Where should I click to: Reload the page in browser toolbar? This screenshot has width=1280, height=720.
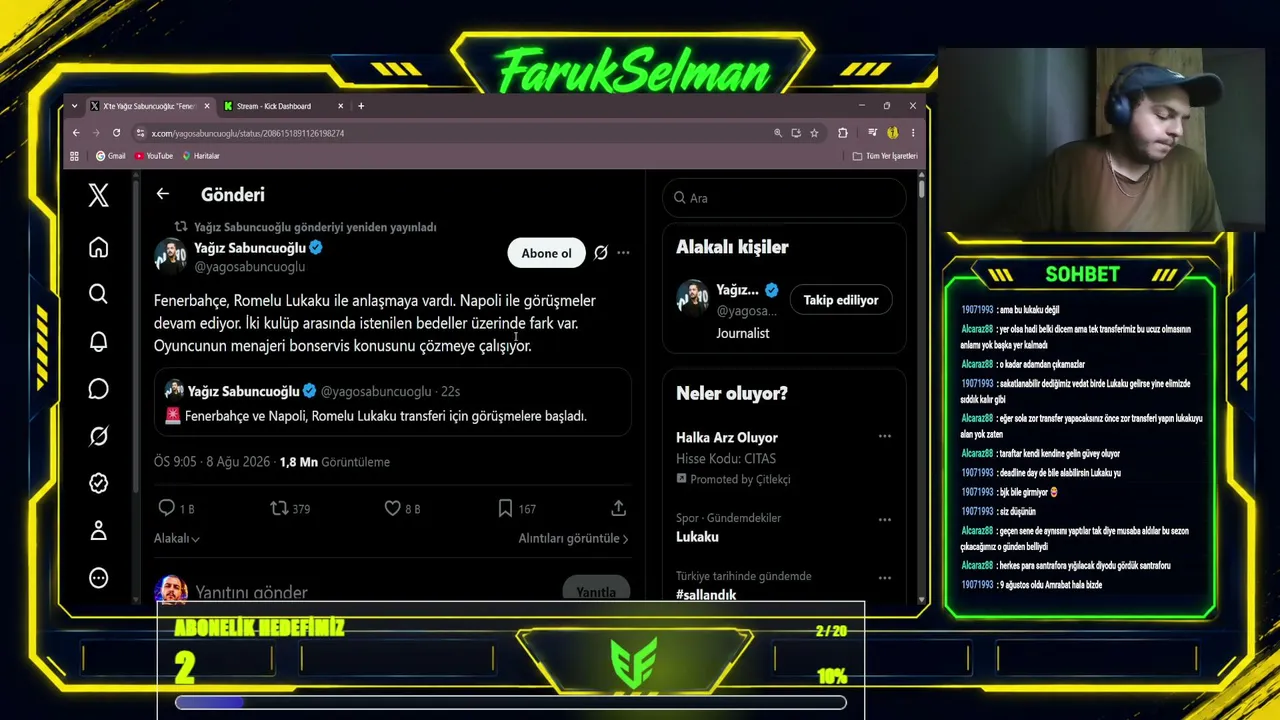point(116,133)
